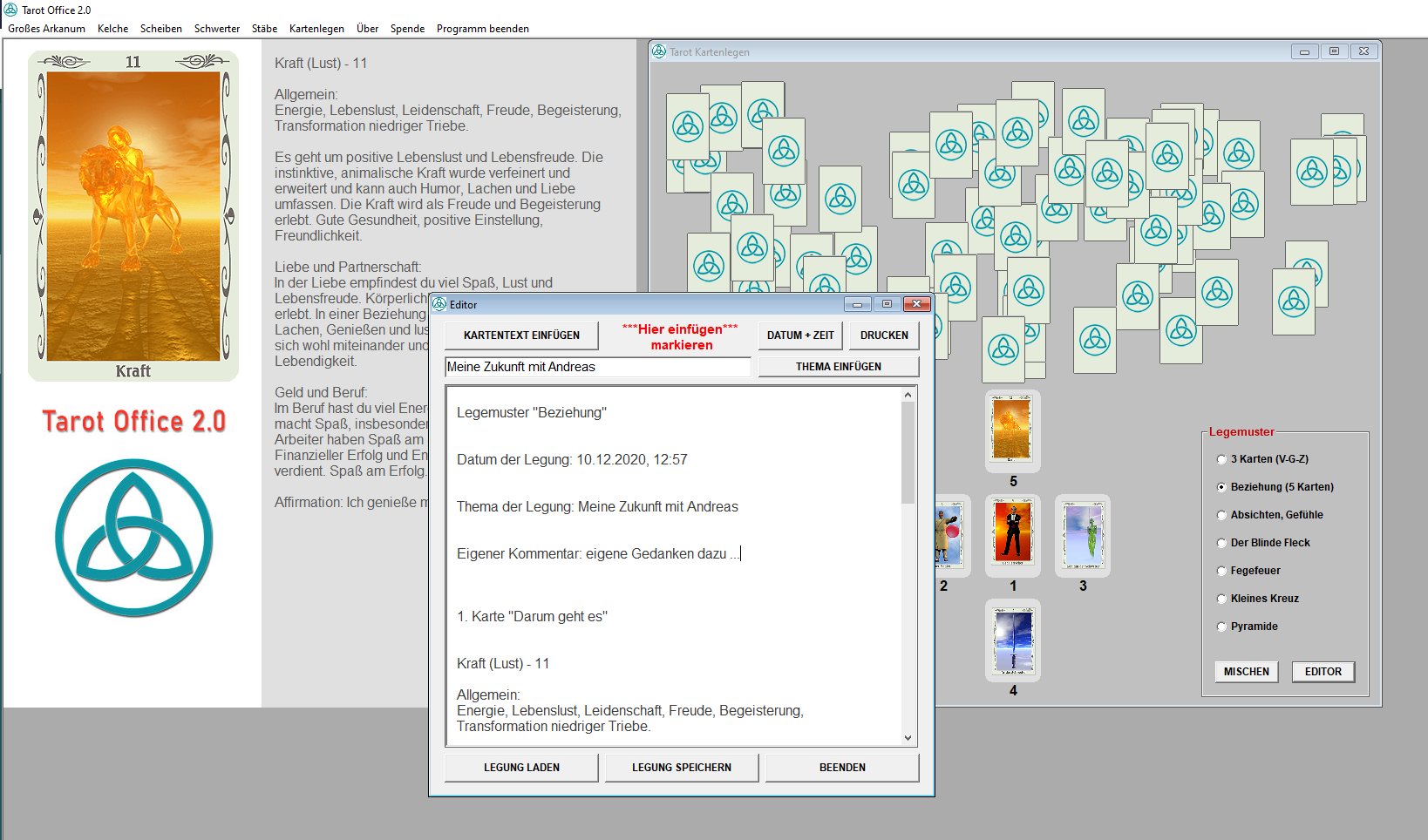The height and width of the screenshot is (840, 1428).
Task: Click Editor window title icon
Action: tap(439, 304)
